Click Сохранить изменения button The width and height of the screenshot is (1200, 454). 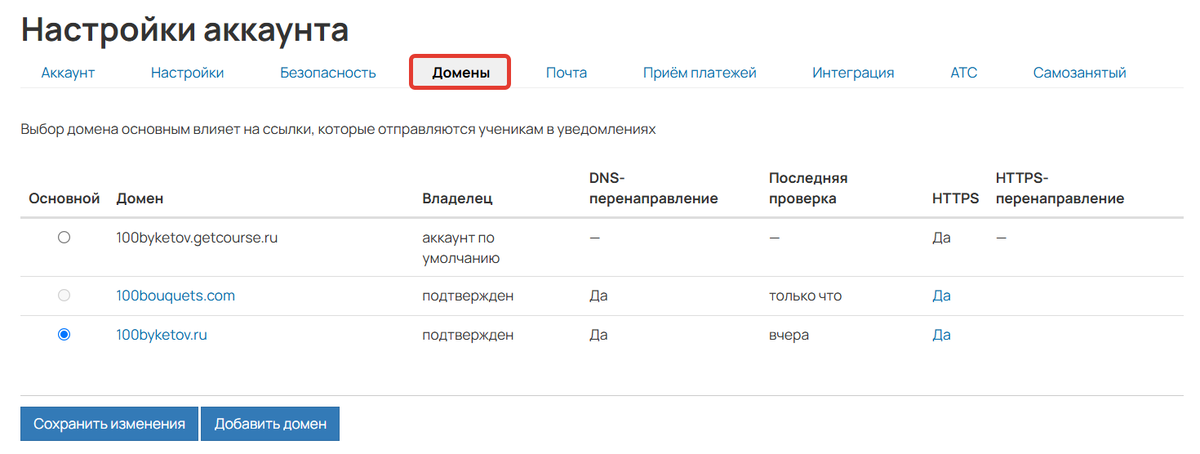coord(109,424)
